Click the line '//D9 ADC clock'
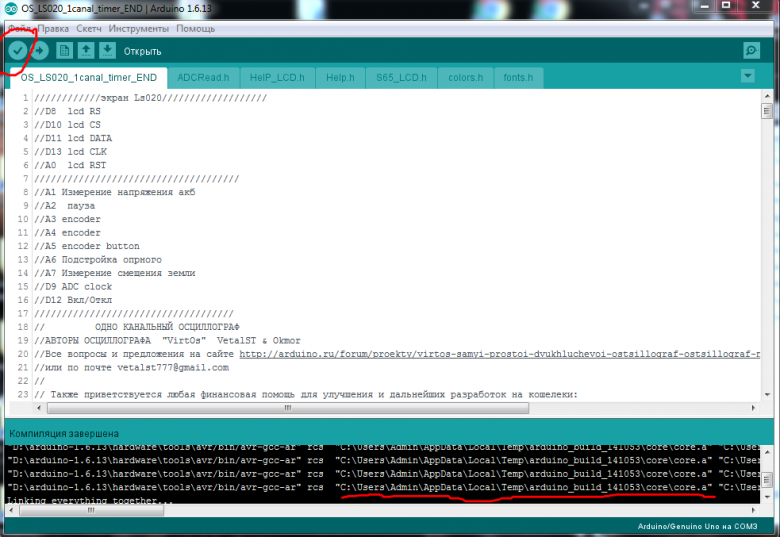The width and height of the screenshot is (780, 537). [73, 286]
